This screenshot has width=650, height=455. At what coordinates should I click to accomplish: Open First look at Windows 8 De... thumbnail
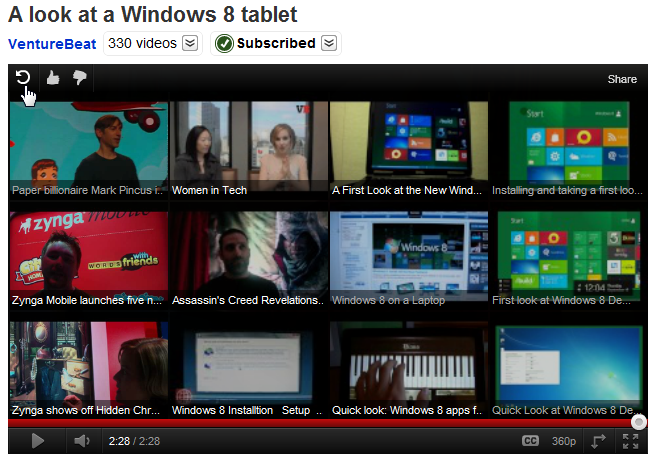[568, 260]
